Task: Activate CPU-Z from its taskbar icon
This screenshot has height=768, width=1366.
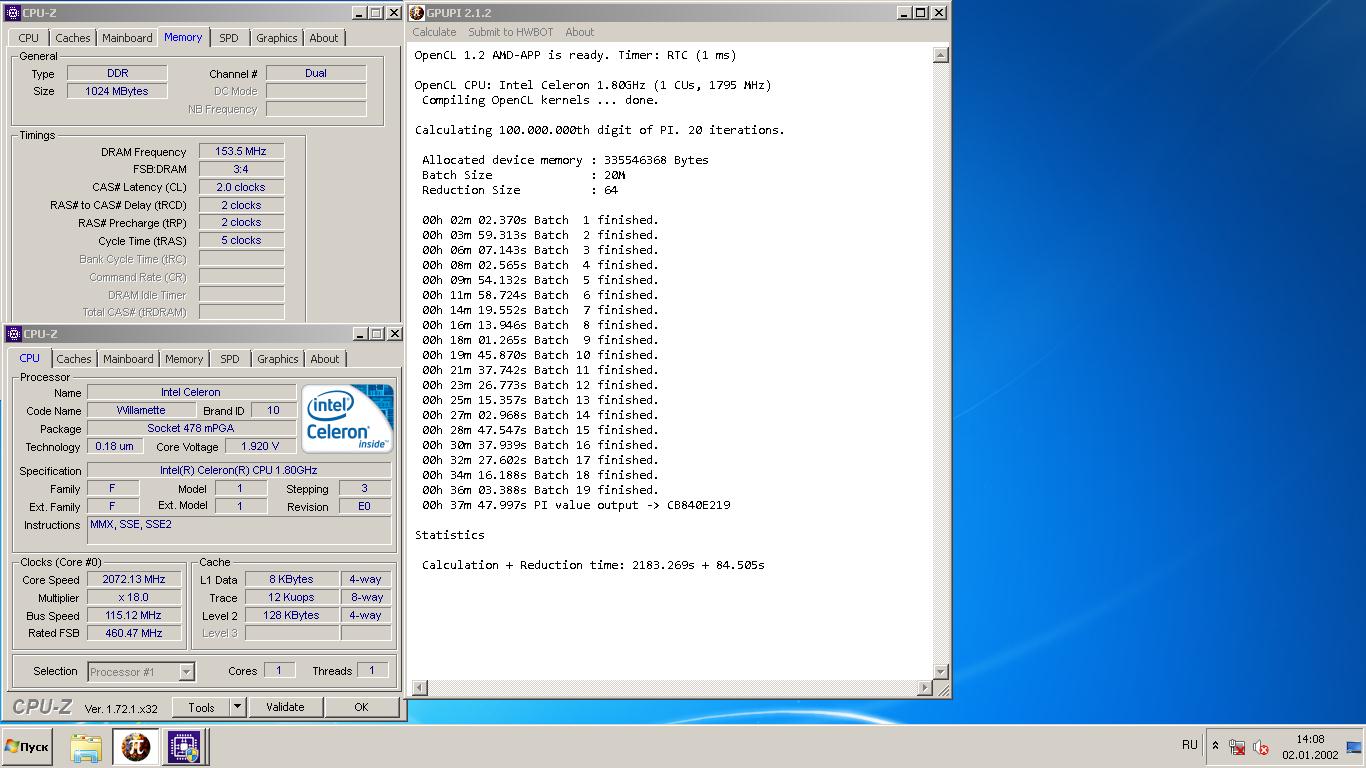Action: [184, 747]
